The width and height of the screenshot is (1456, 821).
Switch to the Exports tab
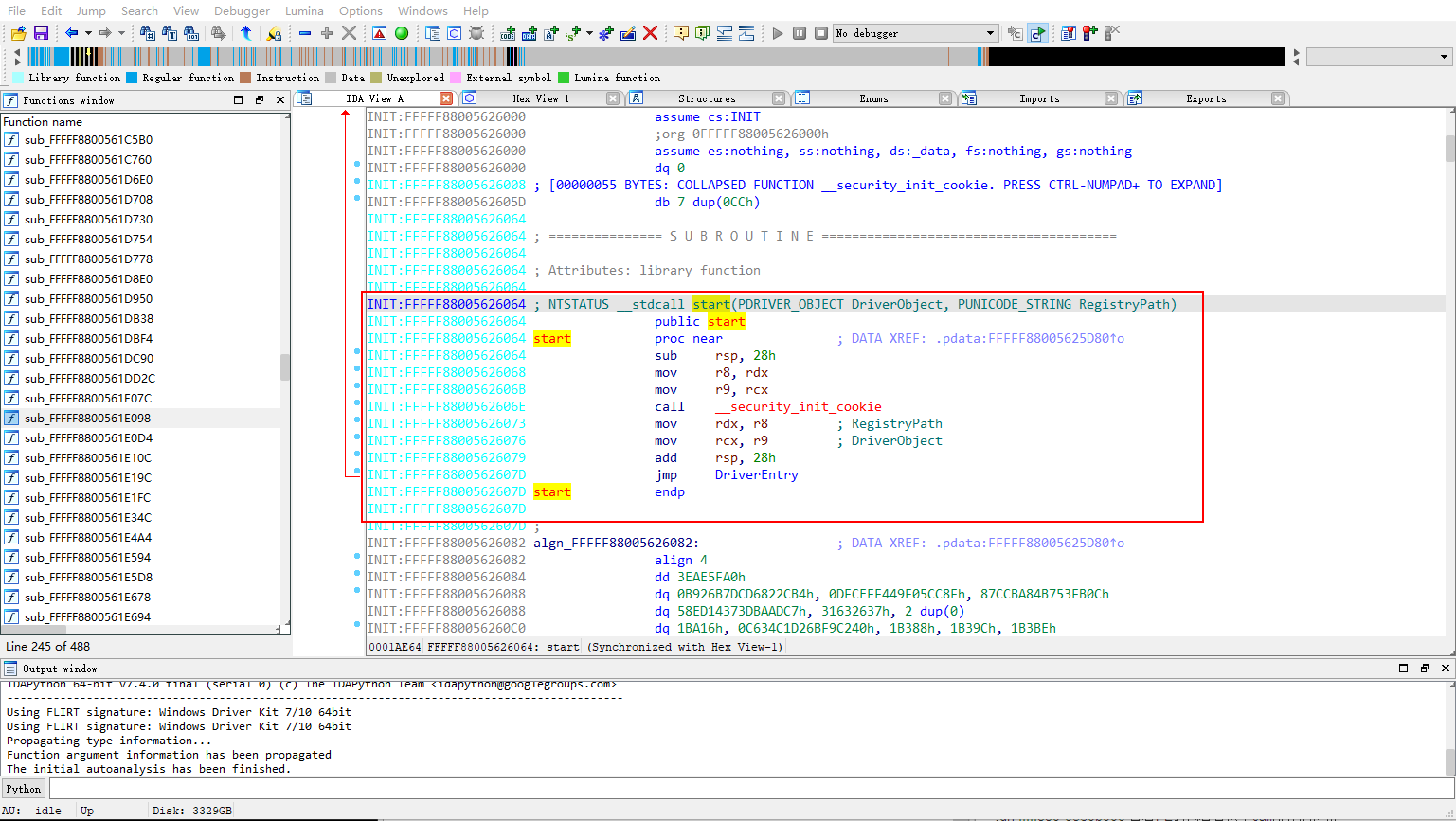click(x=1206, y=98)
